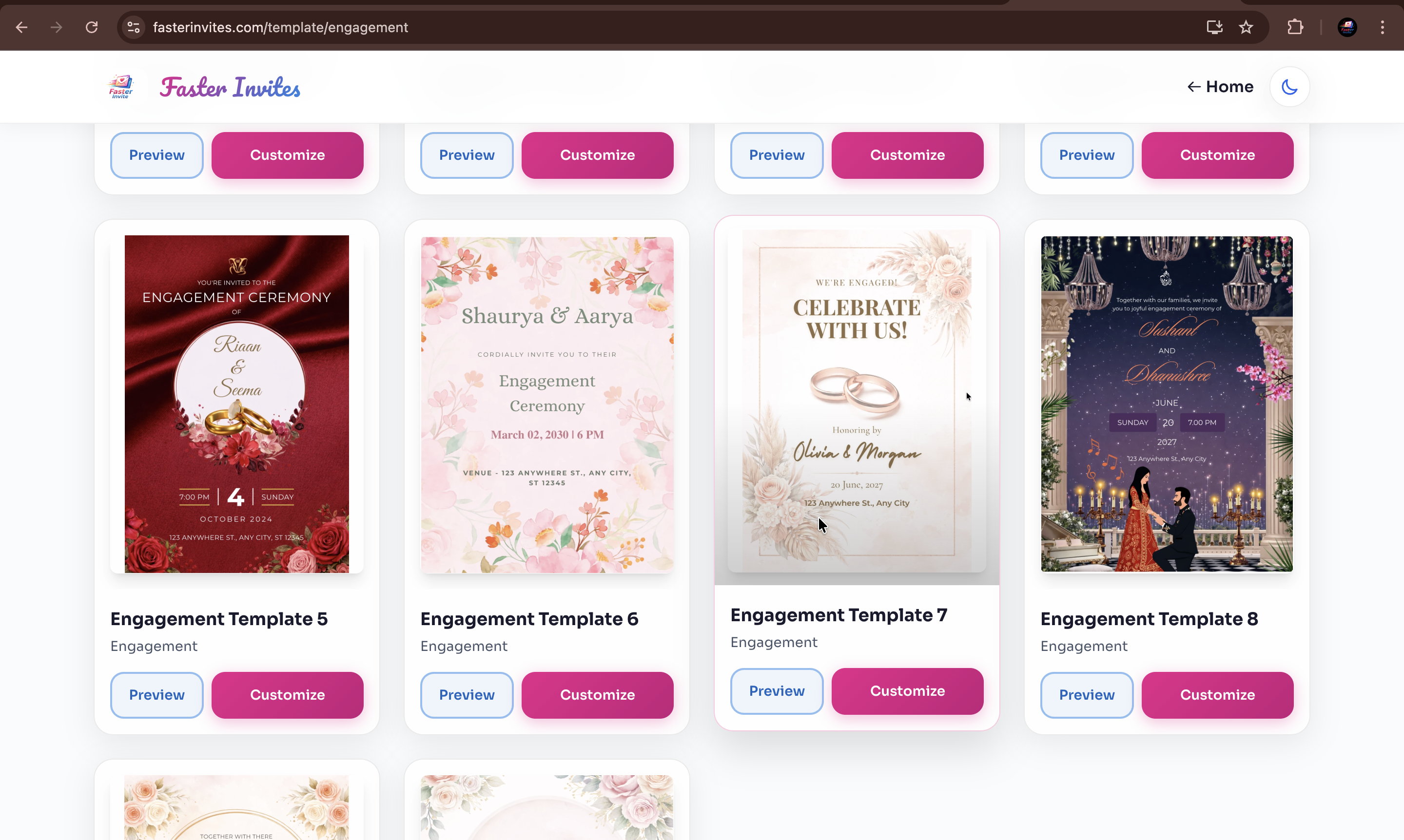
Task: Preview Engagement Template 6
Action: coord(466,695)
